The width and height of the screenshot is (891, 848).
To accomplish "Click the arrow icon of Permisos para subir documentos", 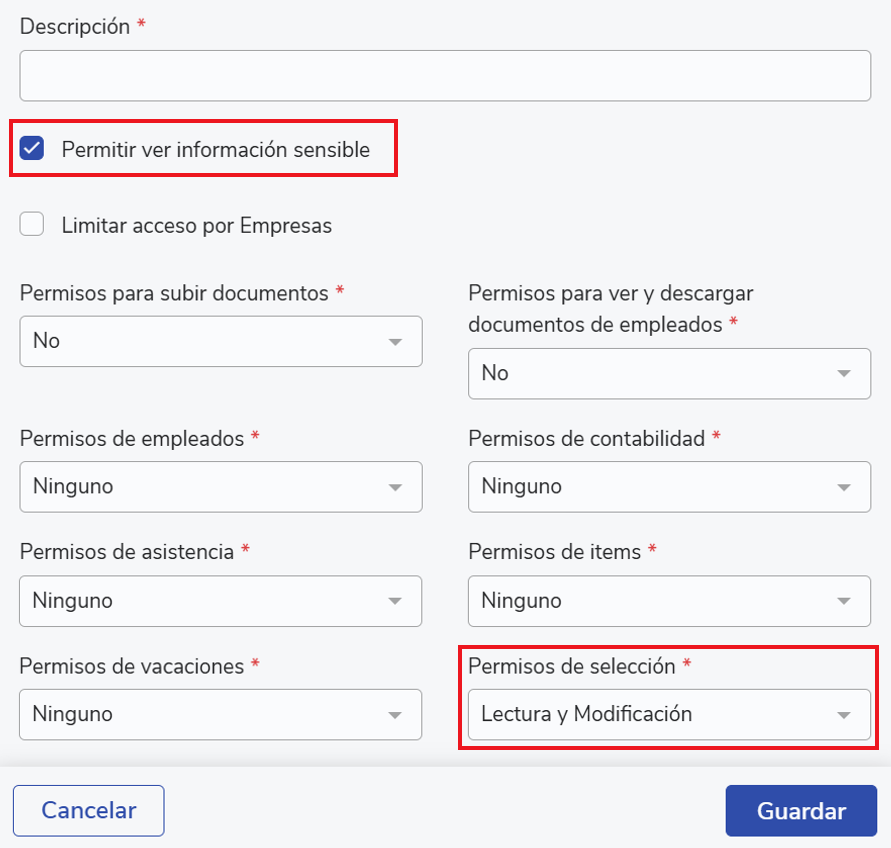I will 395,342.
